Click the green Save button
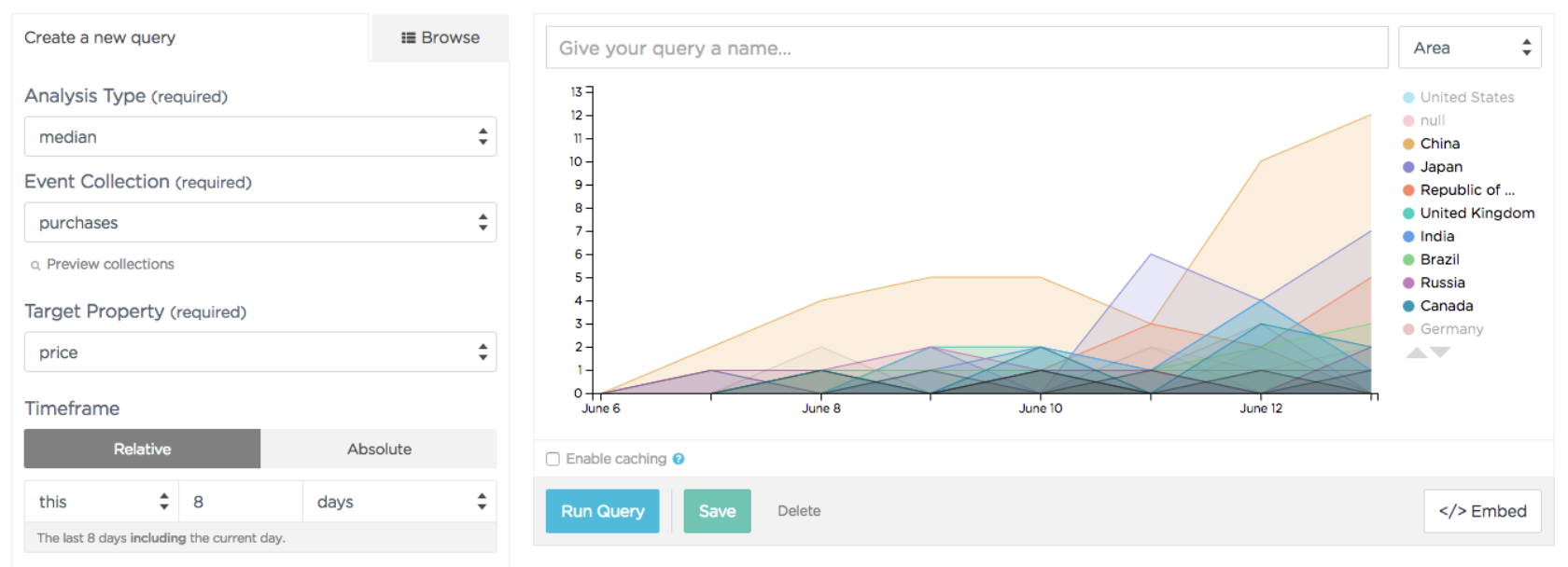This screenshot has width=1568, height=567. pyautogui.click(x=717, y=511)
